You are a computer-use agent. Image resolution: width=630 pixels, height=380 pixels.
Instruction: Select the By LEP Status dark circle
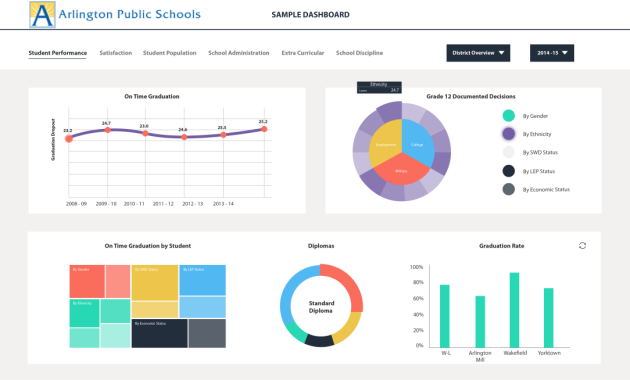tap(509, 171)
